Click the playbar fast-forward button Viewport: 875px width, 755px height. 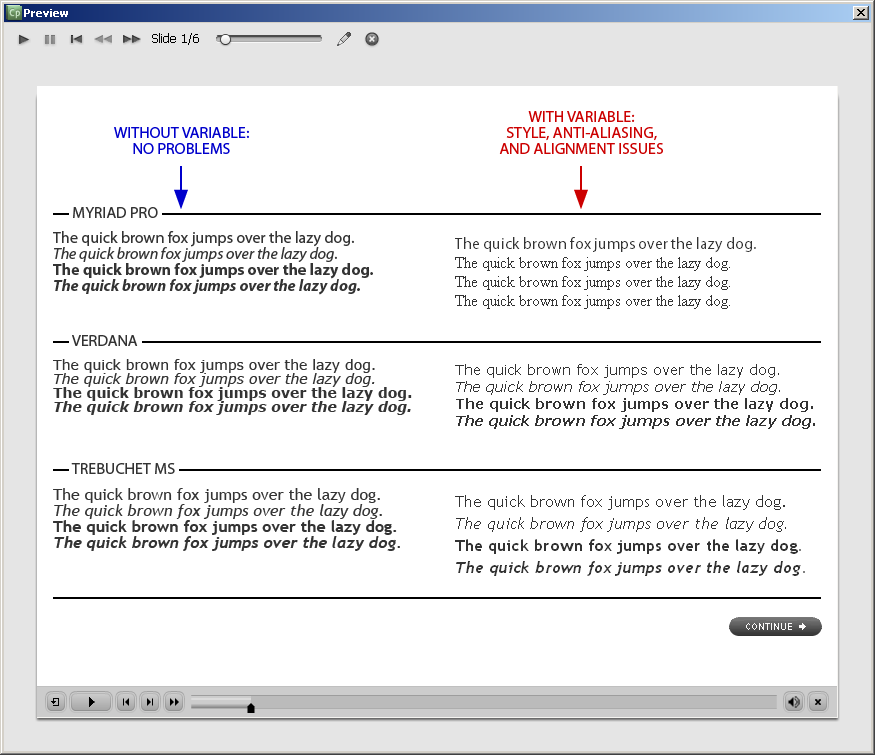[174, 702]
